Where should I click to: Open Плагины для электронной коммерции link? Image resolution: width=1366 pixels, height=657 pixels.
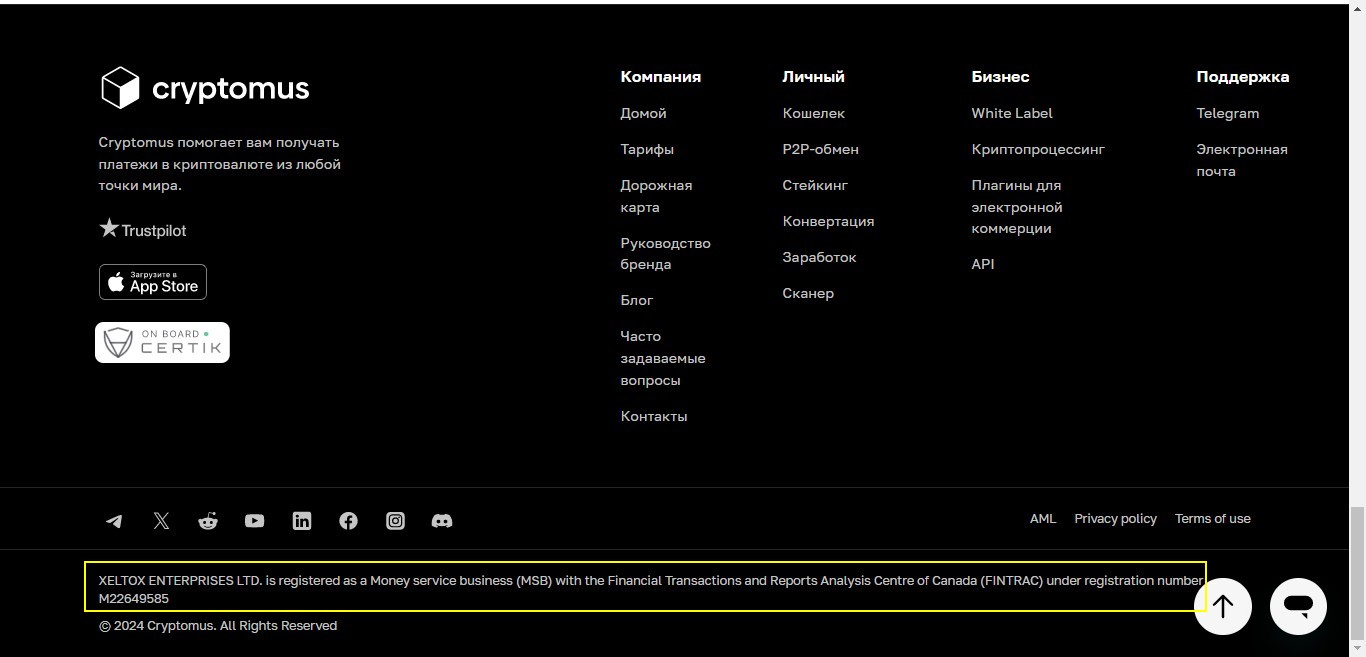(x=1017, y=207)
